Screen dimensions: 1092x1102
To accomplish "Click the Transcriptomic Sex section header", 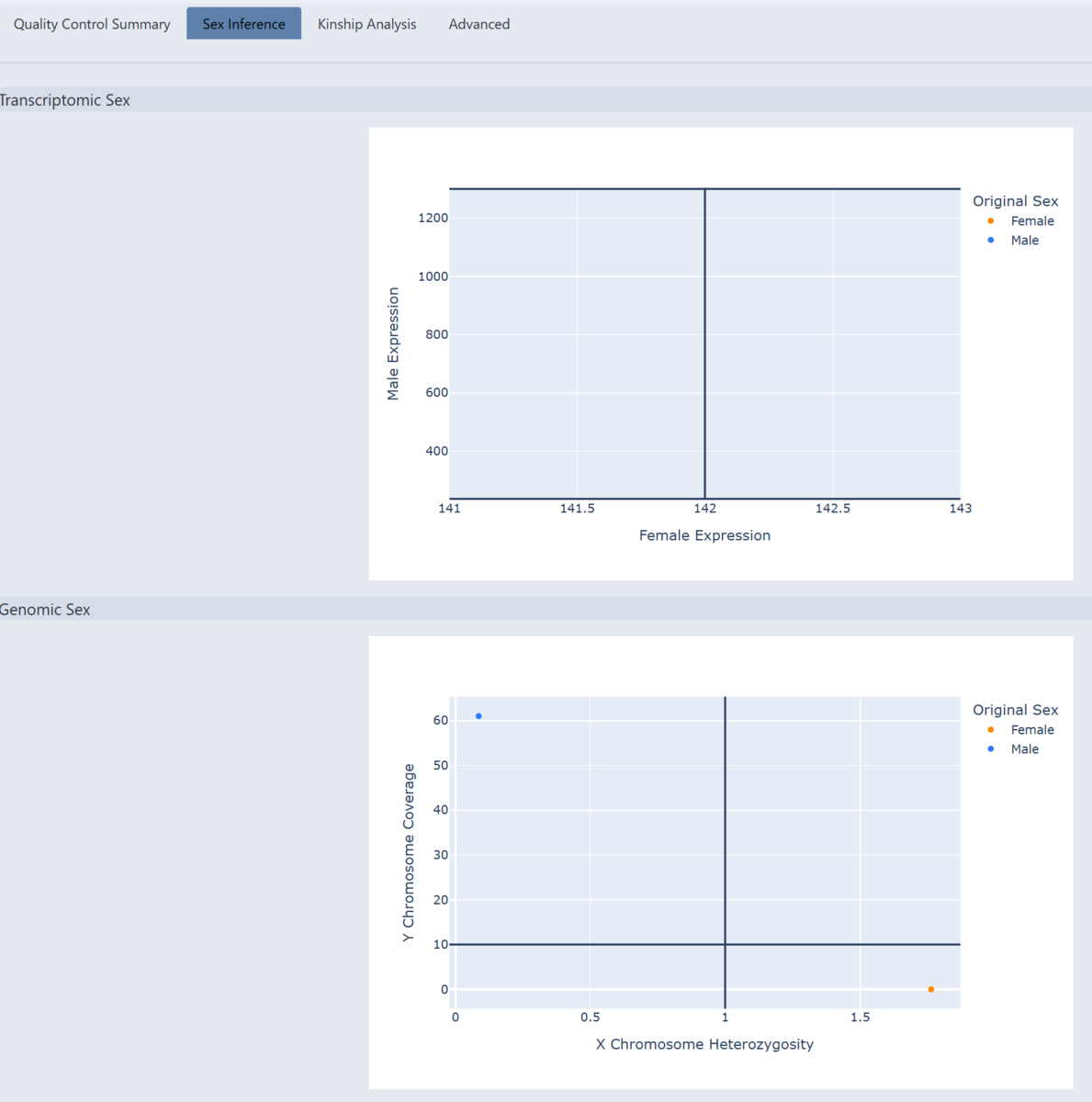I will tap(546, 100).
